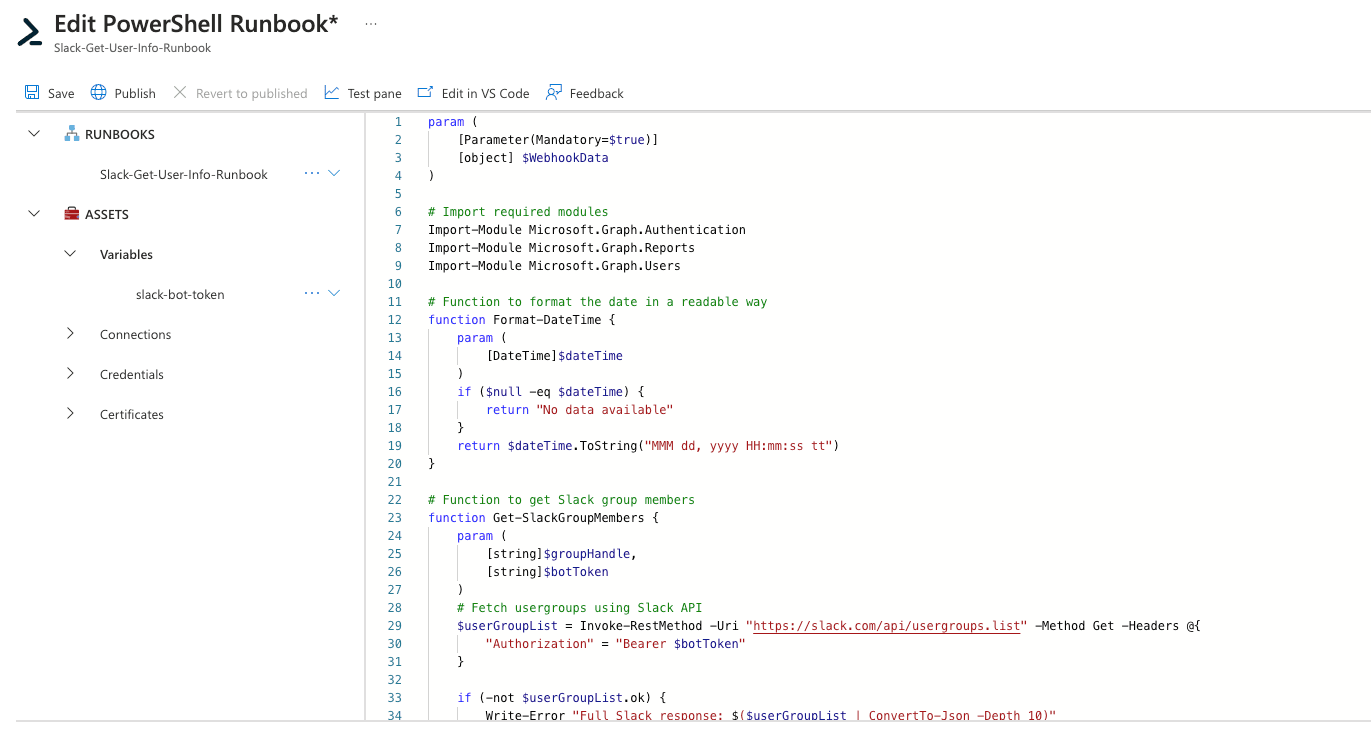Open the Test pane chart icon
This screenshot has width=1371, height=744.
tap(332, 92)
